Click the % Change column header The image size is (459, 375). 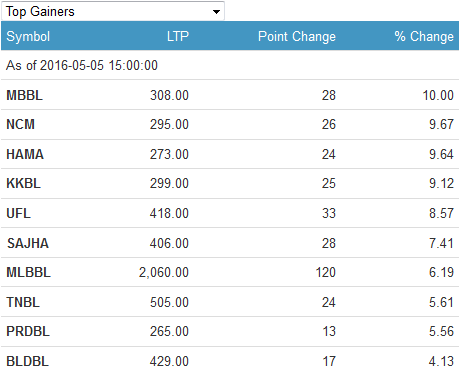click(x=424, y=36)
